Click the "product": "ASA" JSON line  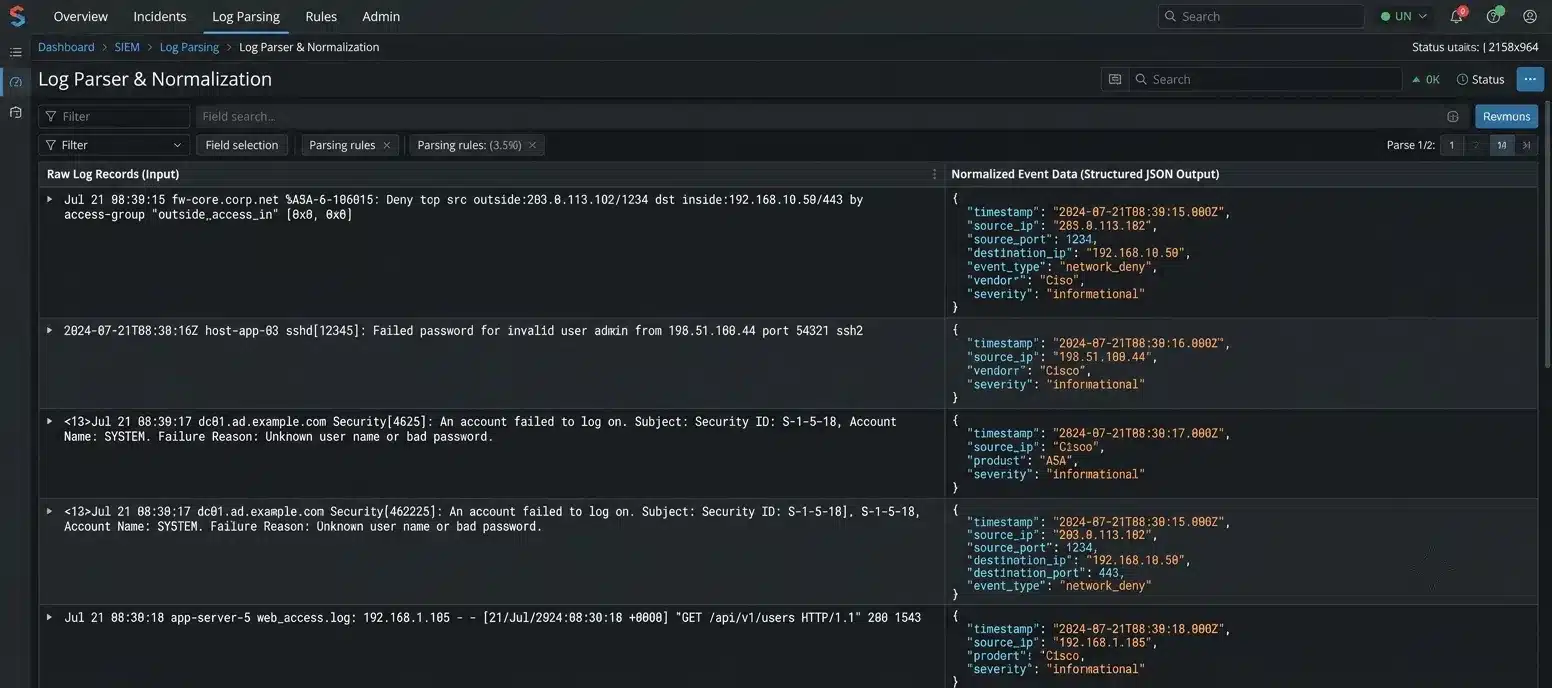tap(1023, 461)
